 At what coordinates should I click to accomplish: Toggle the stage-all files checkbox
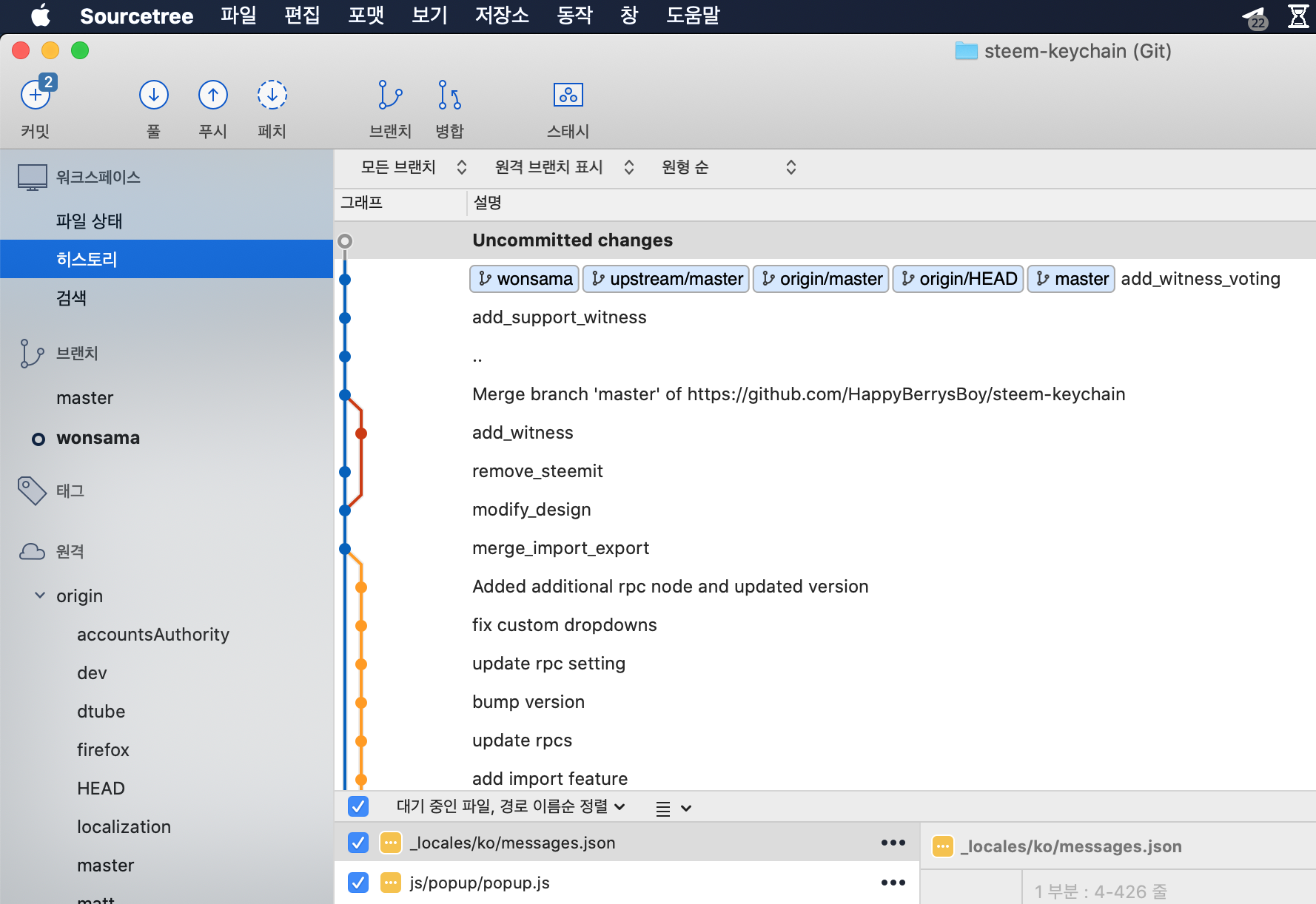(358, 806)
